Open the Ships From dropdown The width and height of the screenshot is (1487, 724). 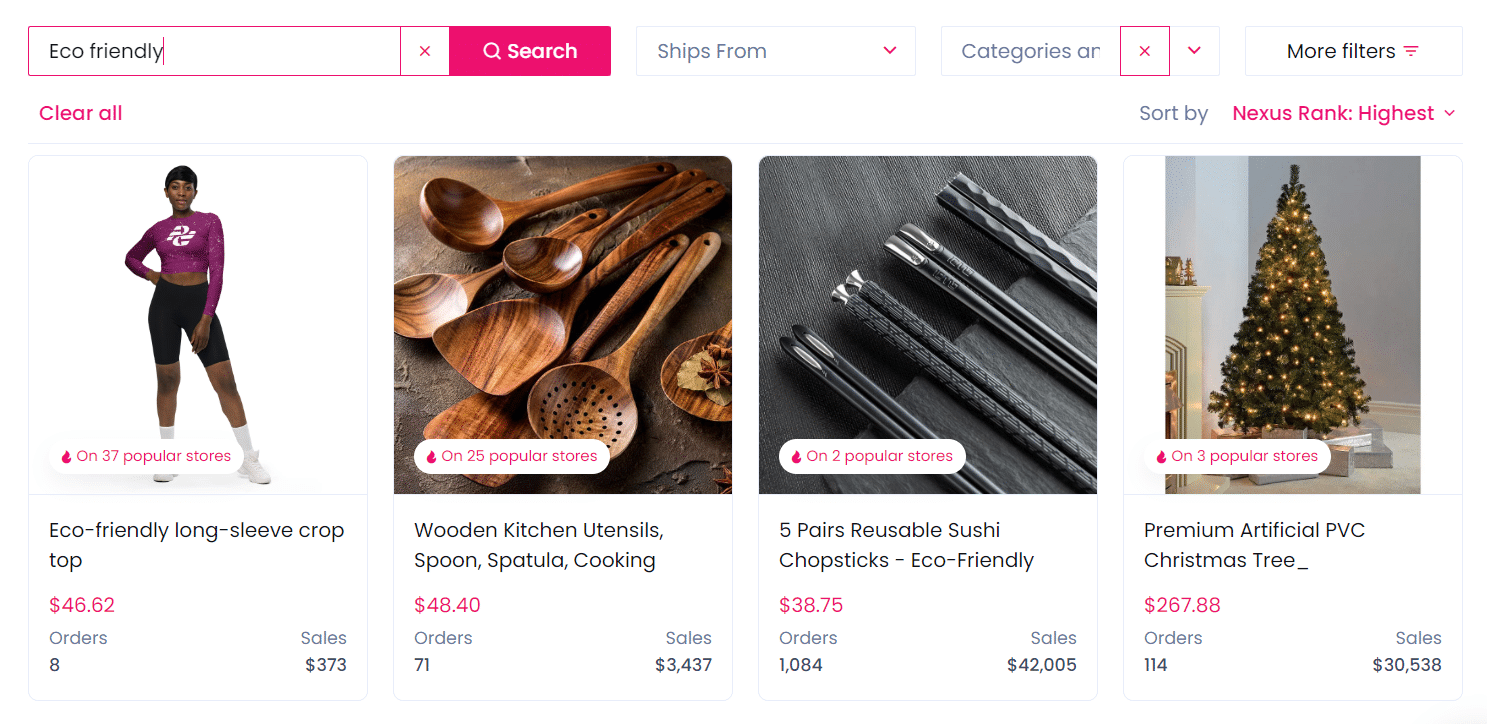click(x=775, y=51)
